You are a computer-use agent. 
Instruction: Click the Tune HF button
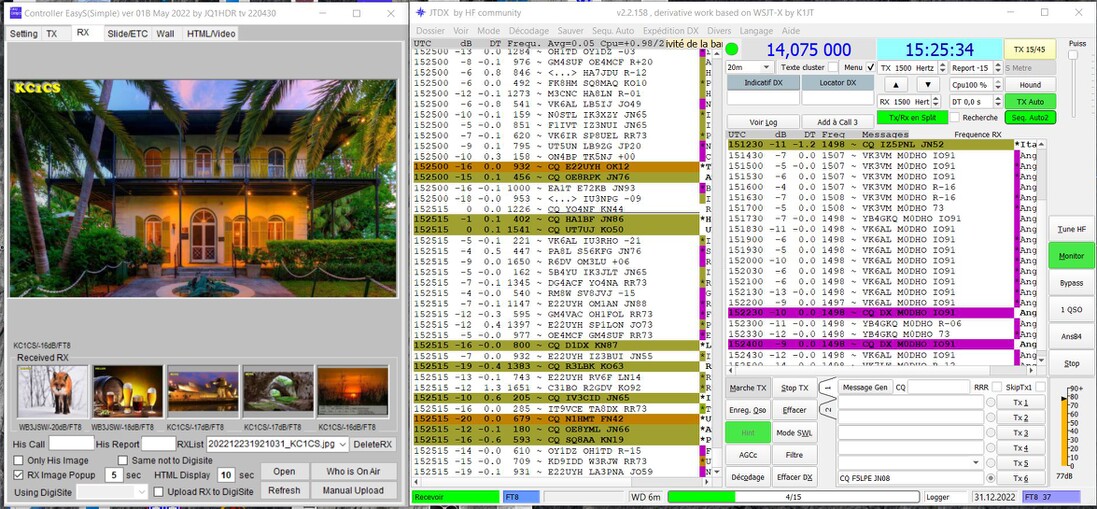[x=1071, y=229]
